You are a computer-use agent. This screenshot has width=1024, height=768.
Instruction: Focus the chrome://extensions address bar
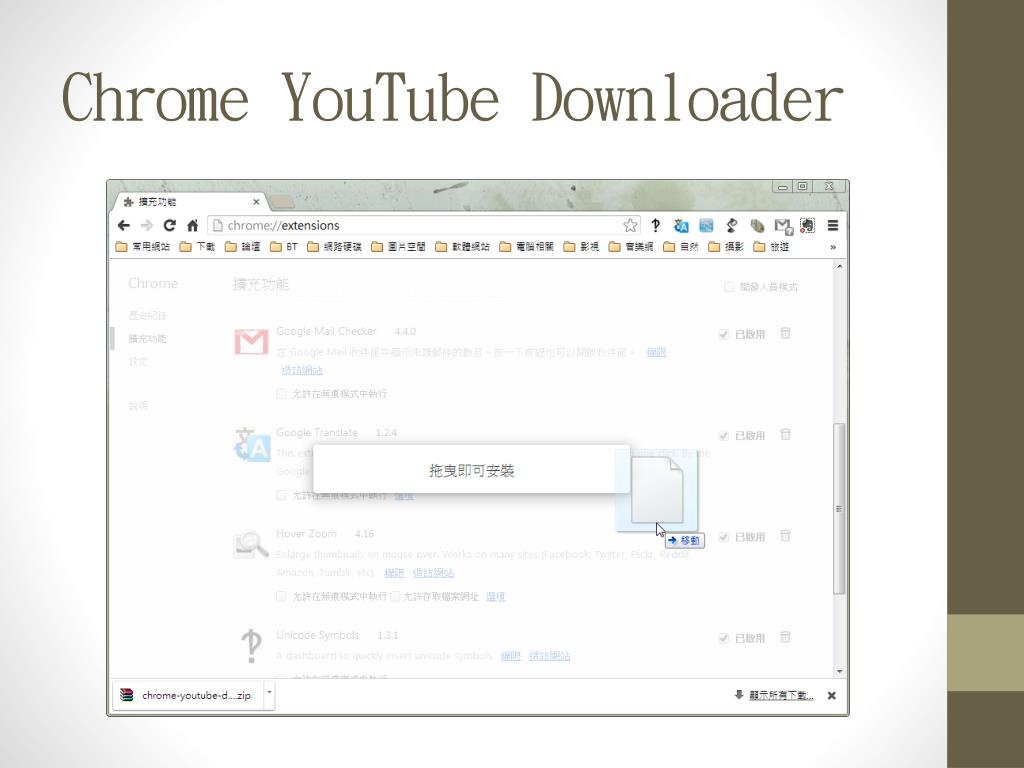423,225
